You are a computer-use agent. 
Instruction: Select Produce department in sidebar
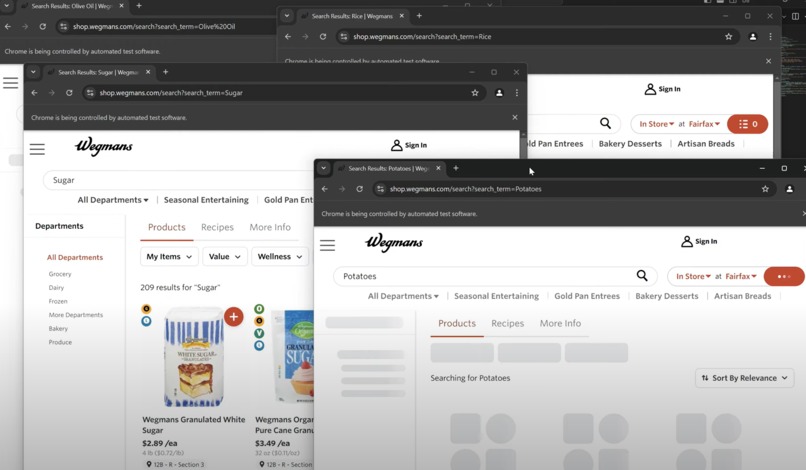[60, 342]
